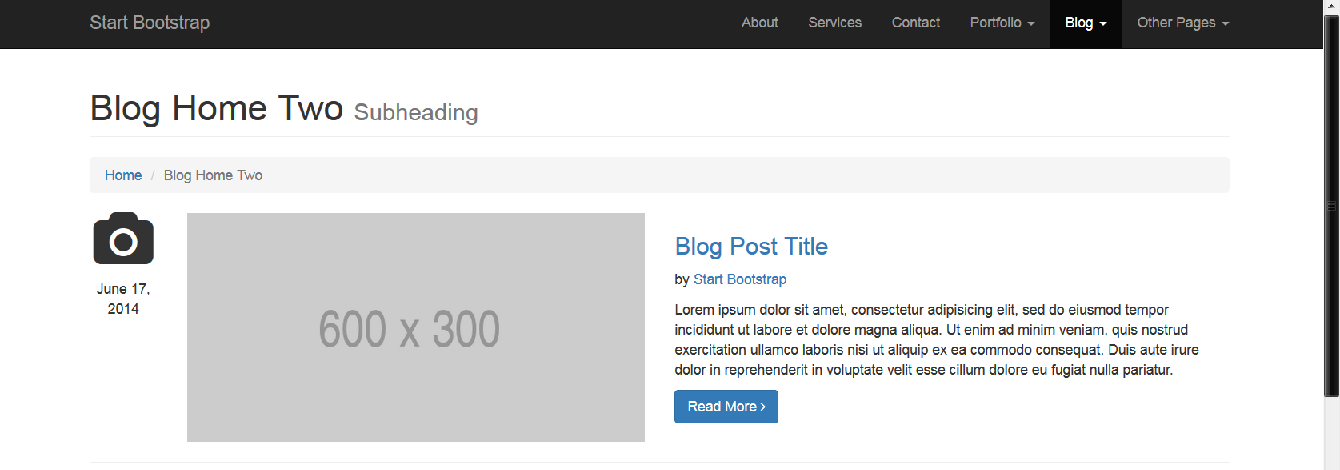1340x470 pixels.
Task: Open the Services nav item
Action: point(835,23)
